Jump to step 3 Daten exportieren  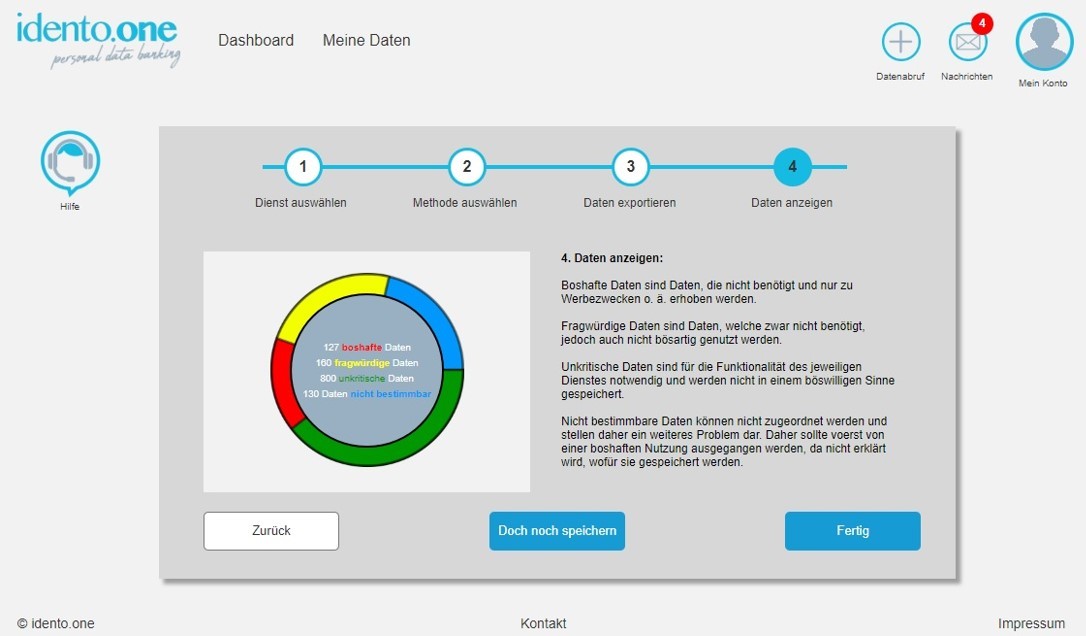tap(630, 167)
